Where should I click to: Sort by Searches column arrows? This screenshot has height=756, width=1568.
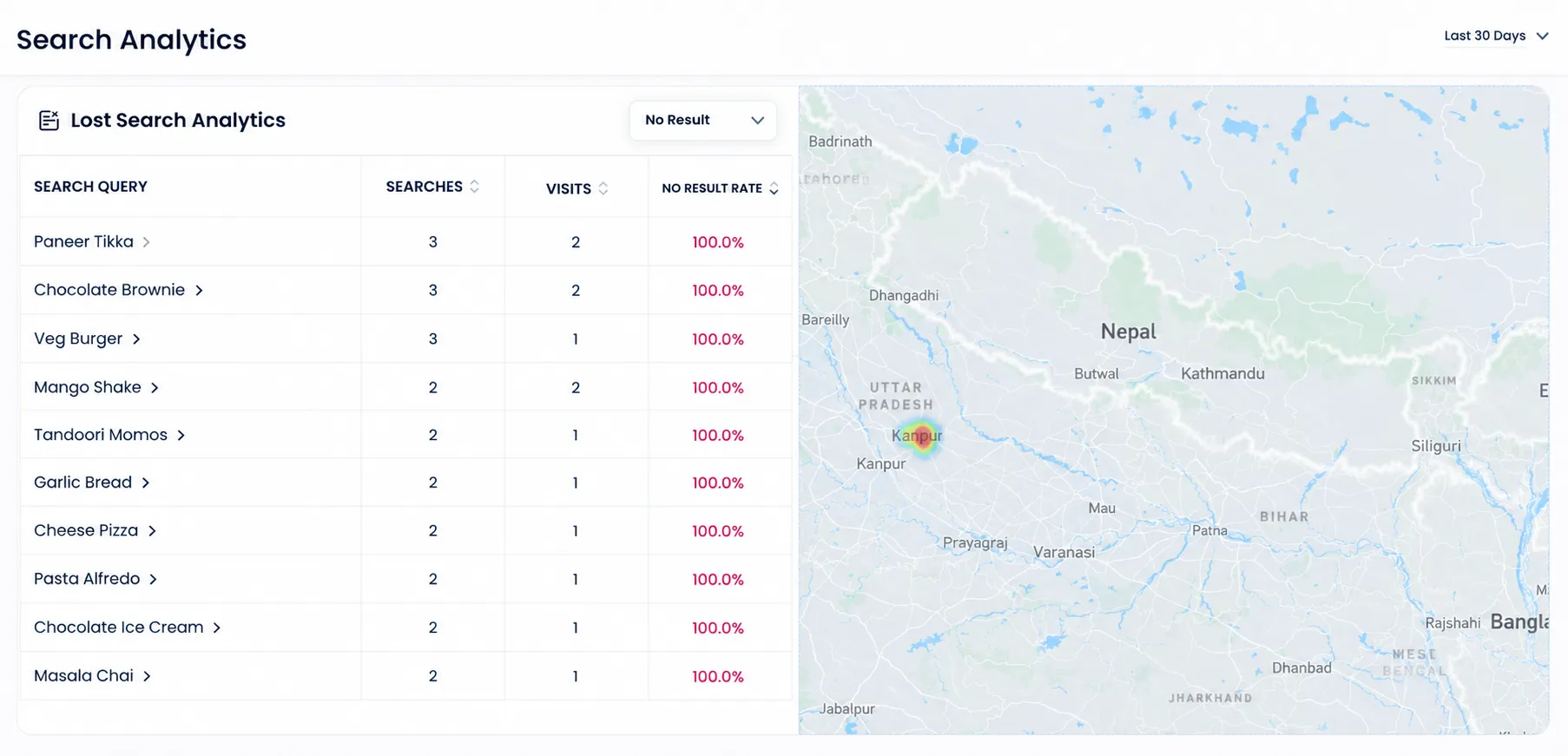(474, 187)
